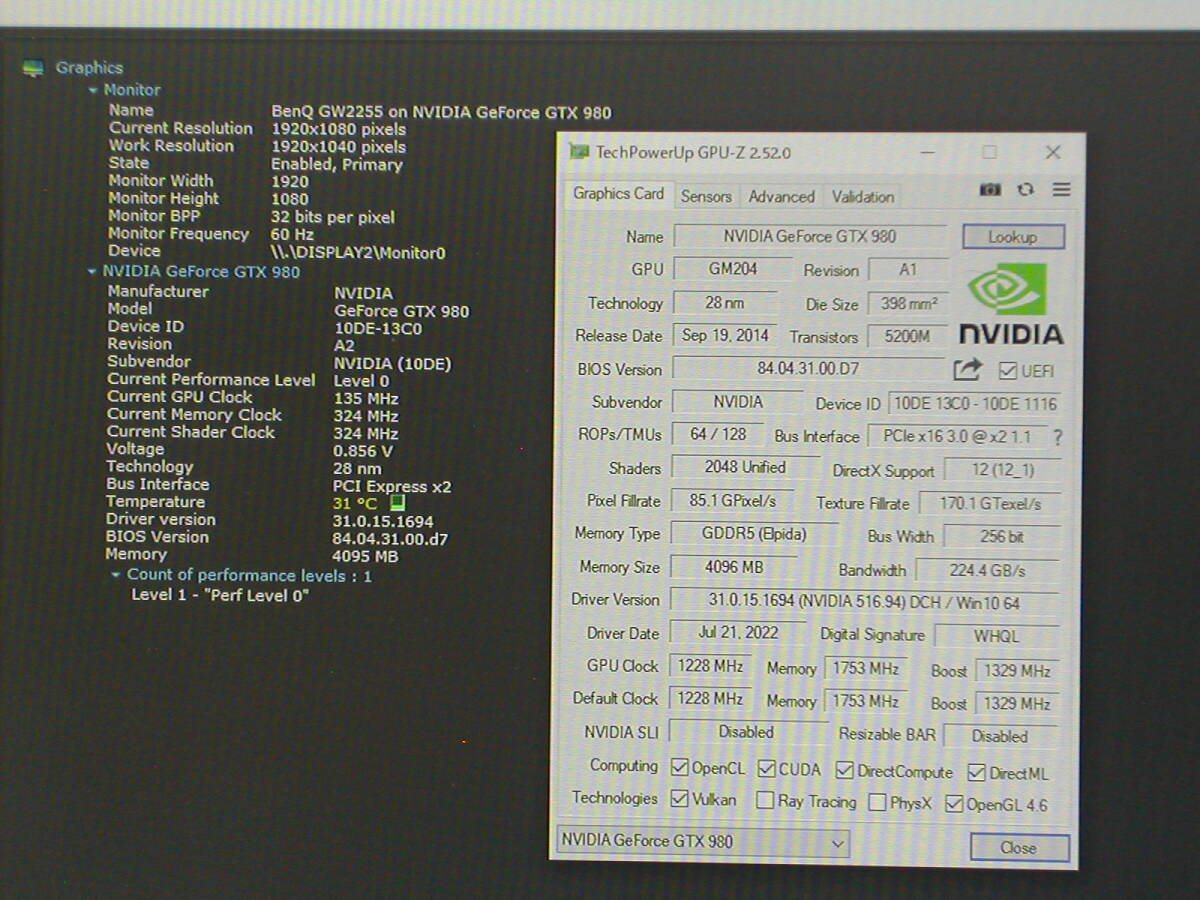Close GPU-Z with the title bar X
The width and height of the screenshot is (1200, 900).
[1053, 152]
